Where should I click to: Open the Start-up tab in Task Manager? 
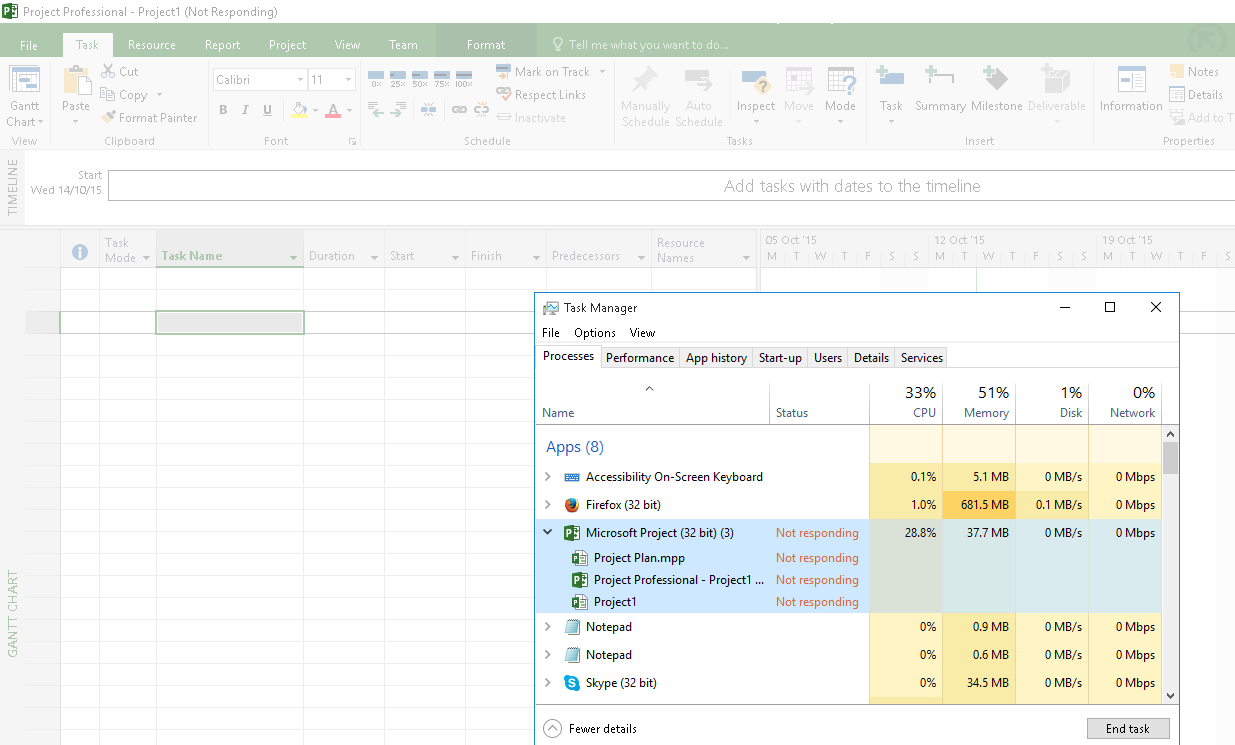pos(780,357)
